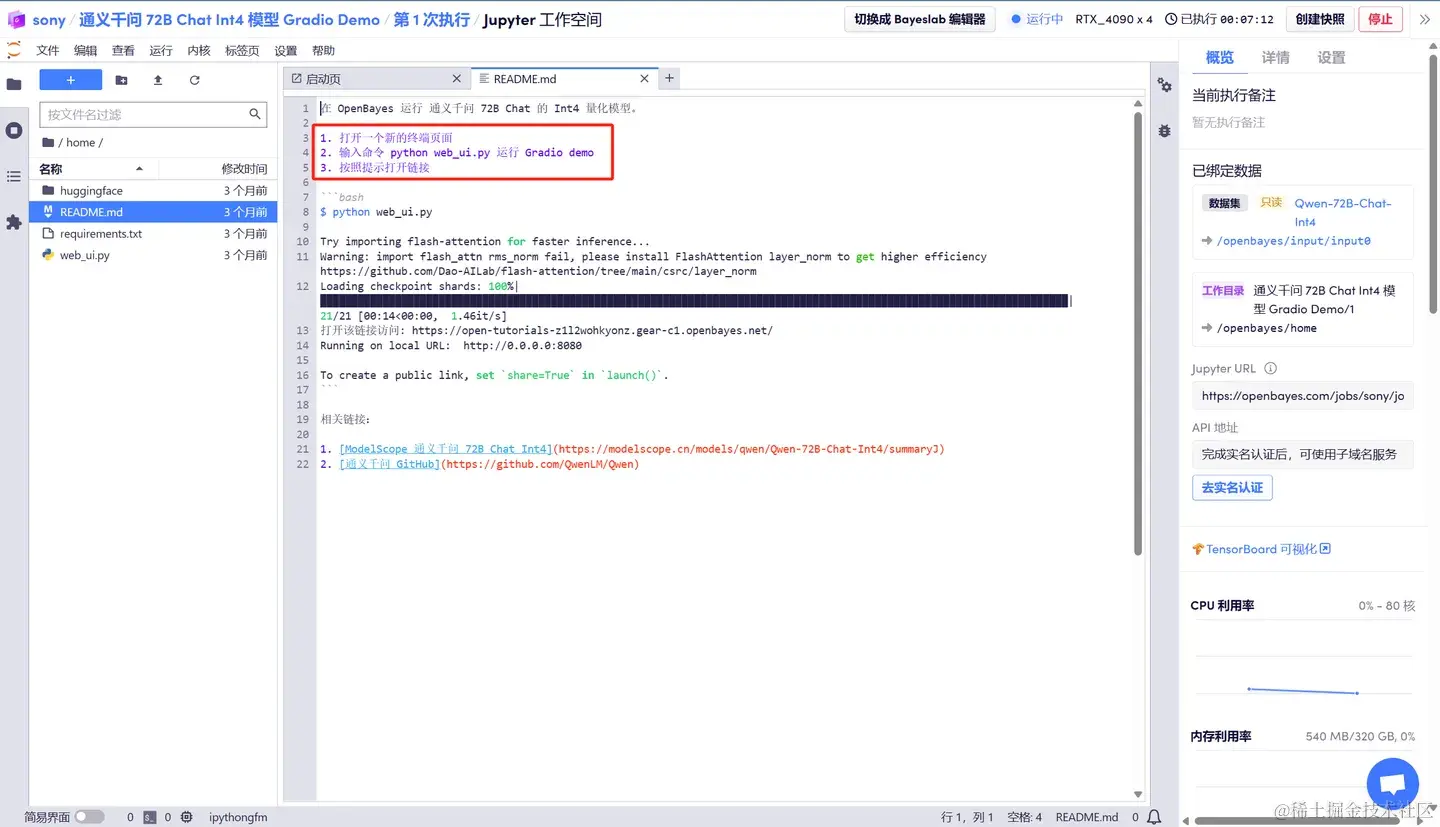Viewport: 1440px width, 827px height.
Task: Click the 行 1, 列 1 cursor position status
Action: [x=967, y=817]
